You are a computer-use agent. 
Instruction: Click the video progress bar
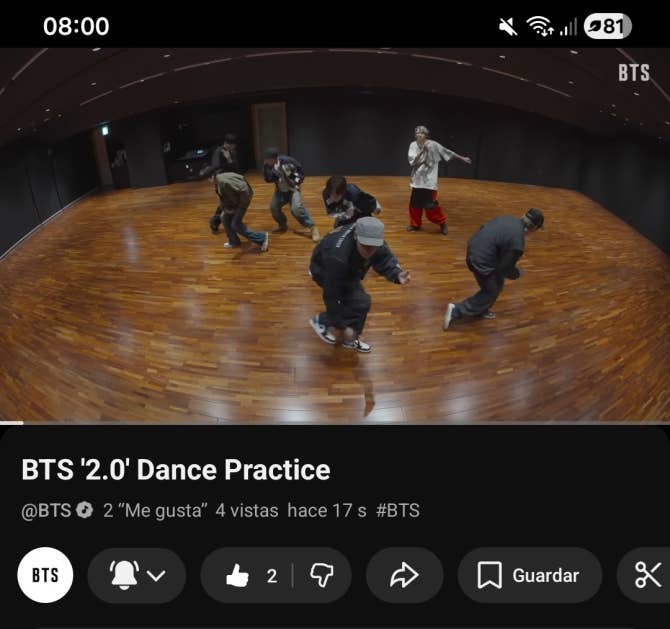click(x=335, y=423)
